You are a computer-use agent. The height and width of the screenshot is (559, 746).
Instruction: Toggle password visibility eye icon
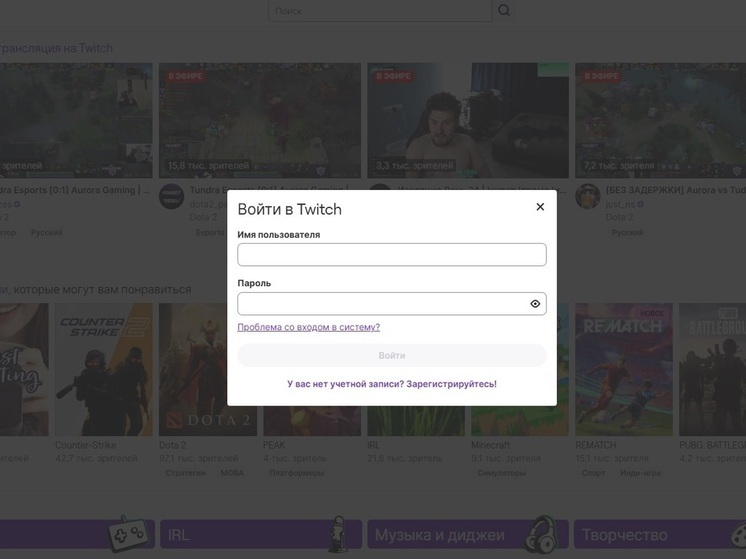tap(535, 304)
